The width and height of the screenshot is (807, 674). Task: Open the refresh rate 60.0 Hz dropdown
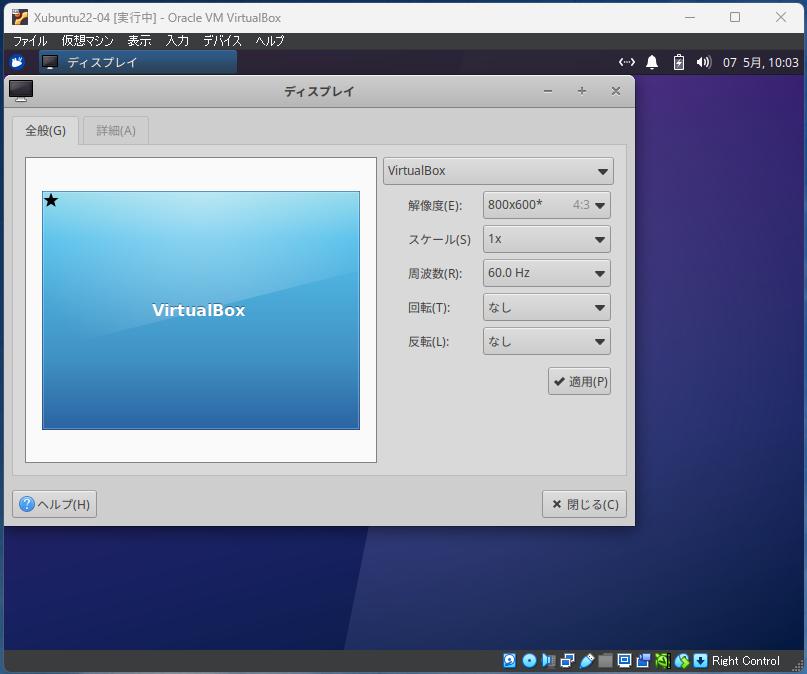click(x=547, y=273)
